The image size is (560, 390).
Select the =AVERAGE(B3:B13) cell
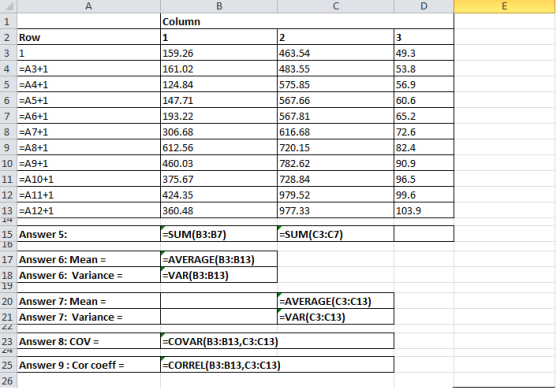click(219, 259)
